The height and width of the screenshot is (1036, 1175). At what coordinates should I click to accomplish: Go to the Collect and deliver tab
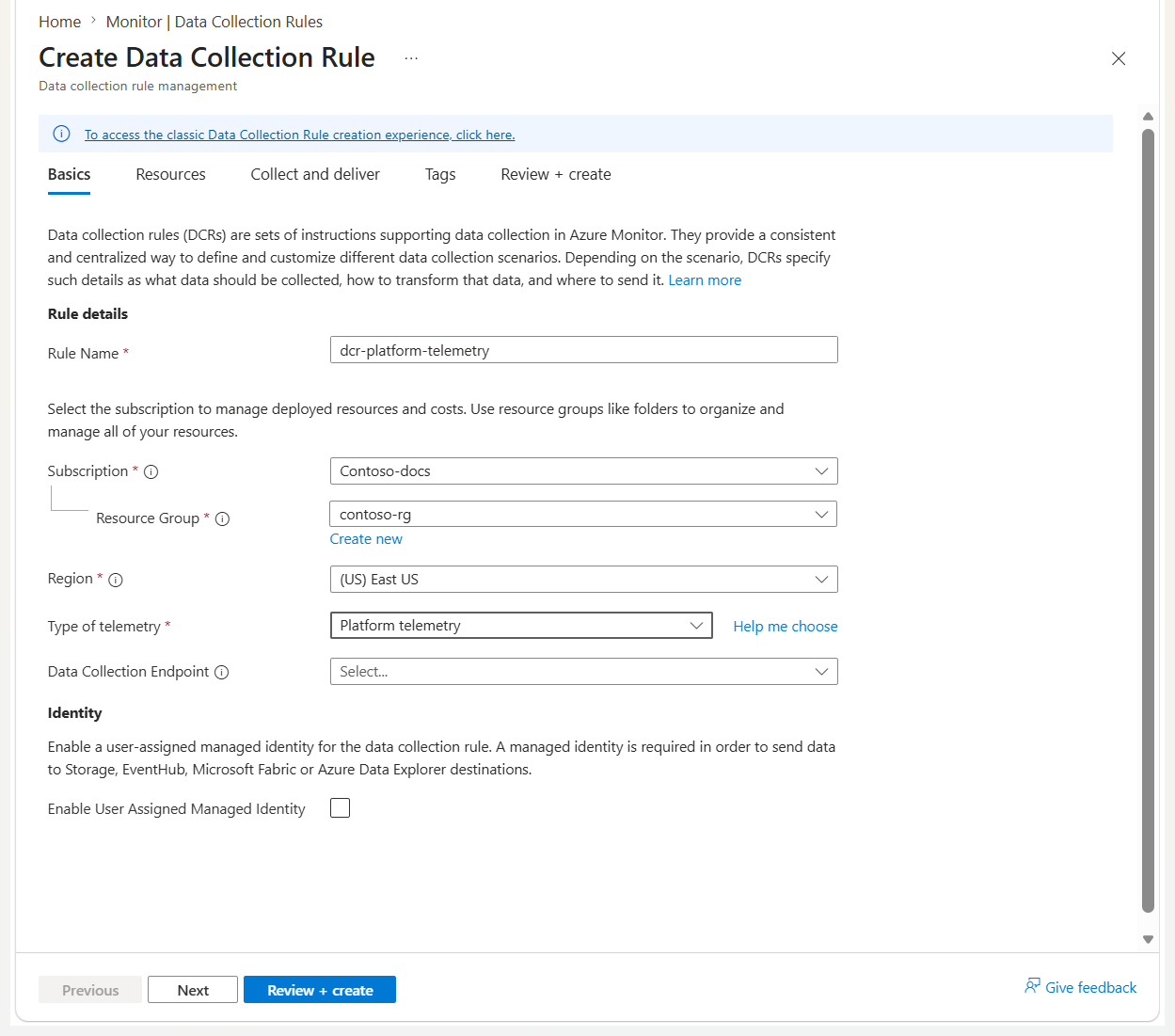pos(315,175)
